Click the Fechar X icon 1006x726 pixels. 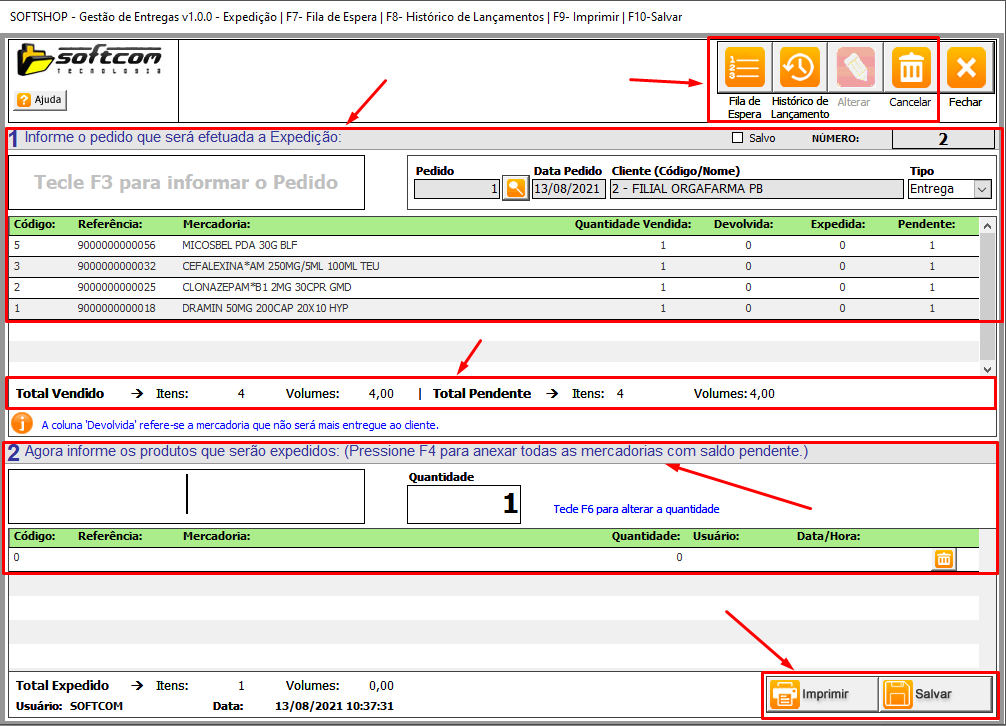coord(965,68)
